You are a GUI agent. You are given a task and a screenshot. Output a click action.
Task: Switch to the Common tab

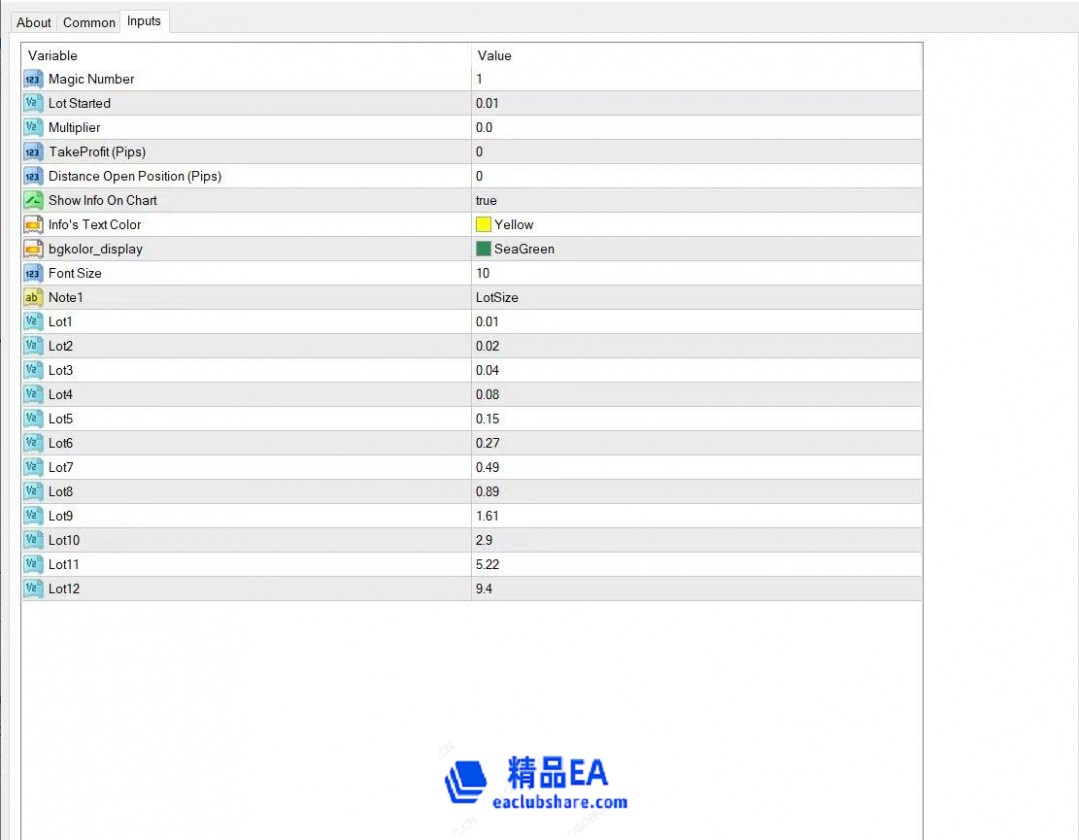point(89,22)
